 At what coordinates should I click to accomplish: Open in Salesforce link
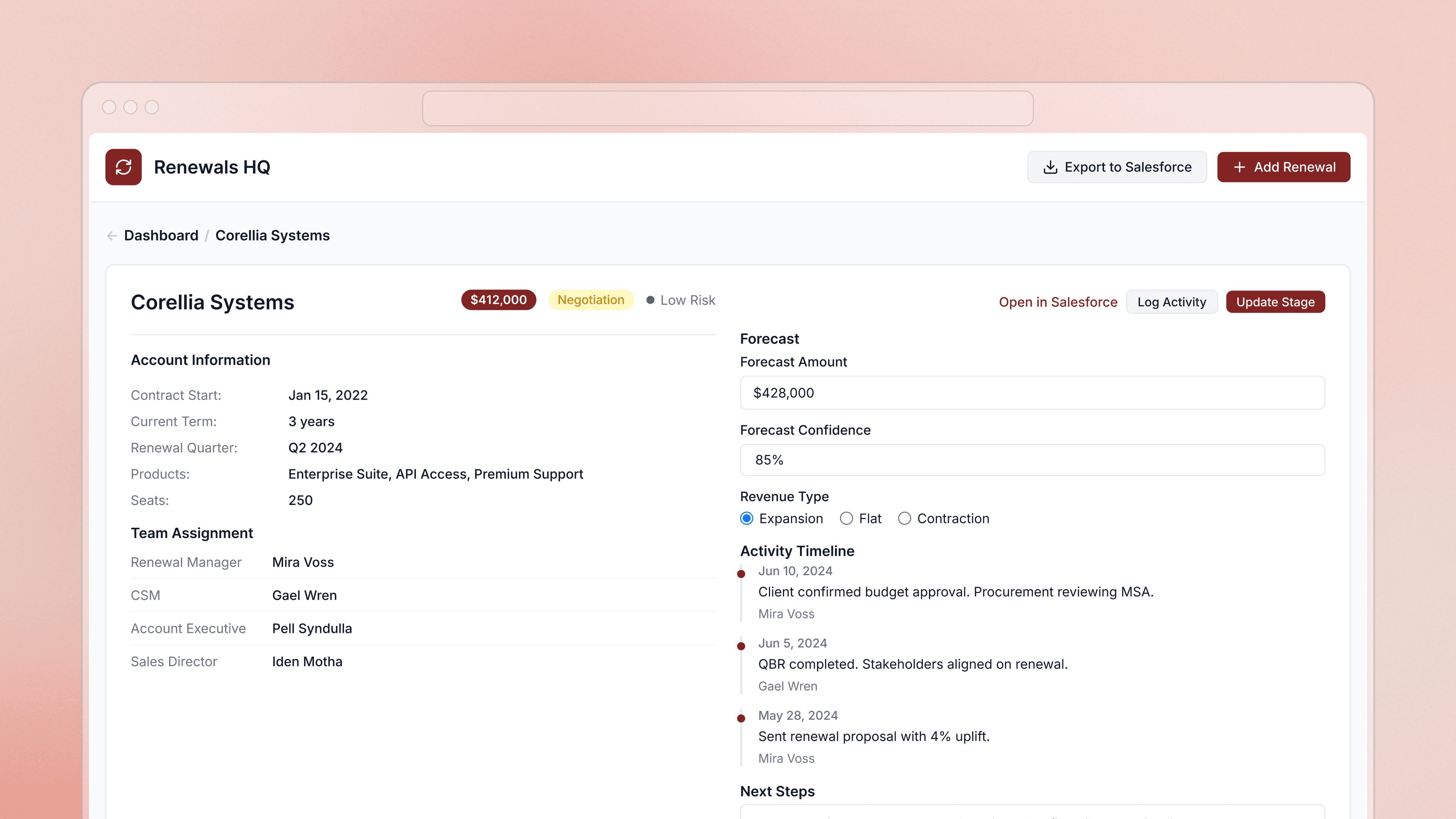pyautogui.click(x=1057, y=302)
